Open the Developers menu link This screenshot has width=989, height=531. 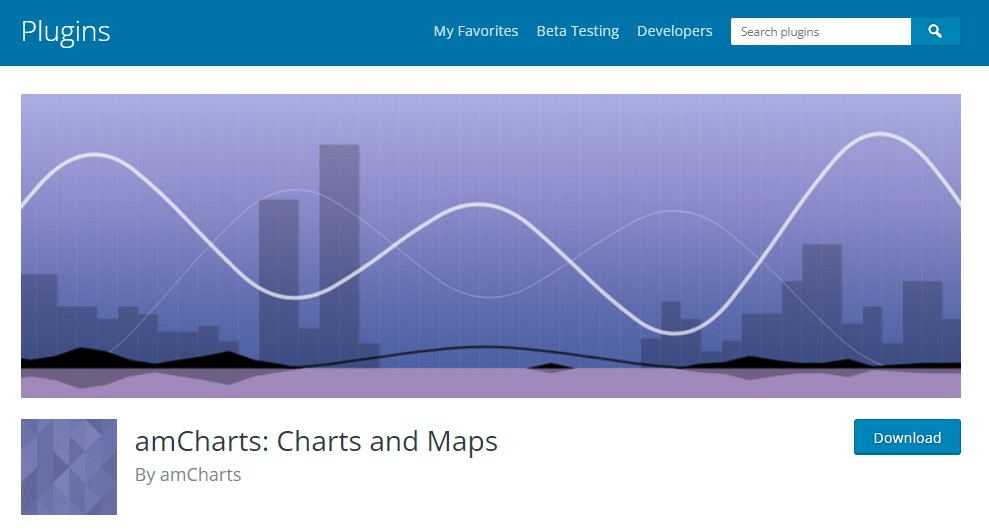click(675, 31)
